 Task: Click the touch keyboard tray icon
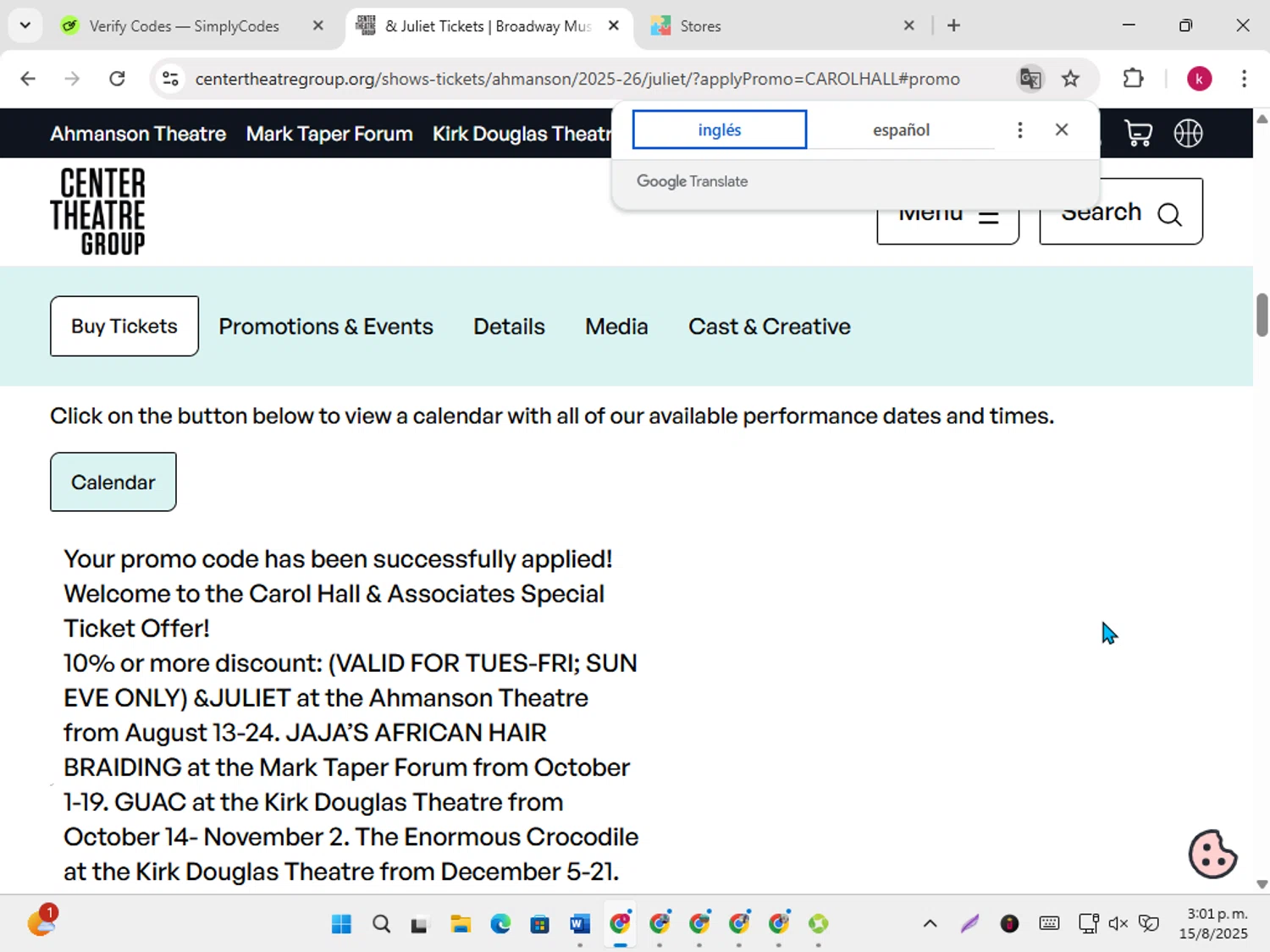[1049, 924]
